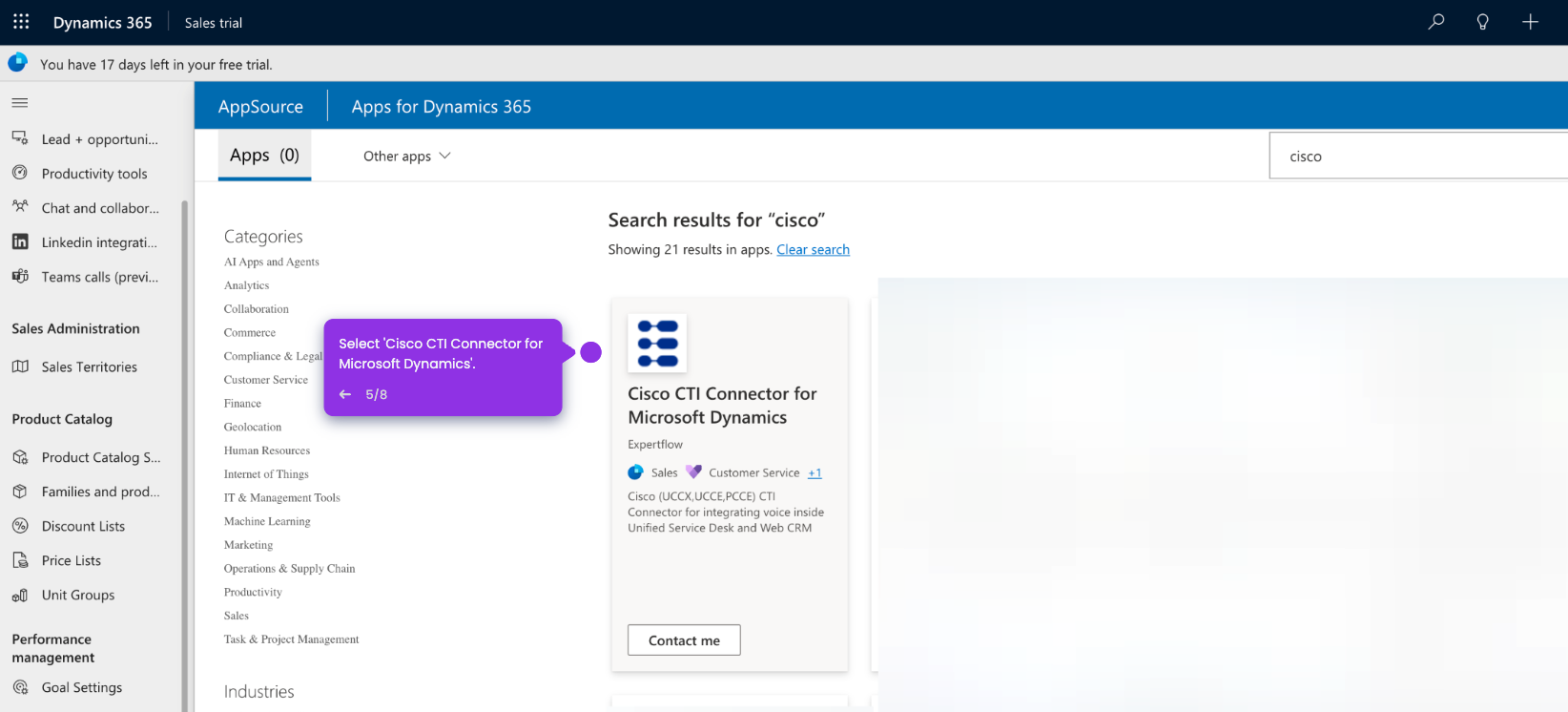Image resolution: width=1568 pixels, height=712 pixels.
Task: Click the Product Catalog Settings icon
Action: [20, 457]
